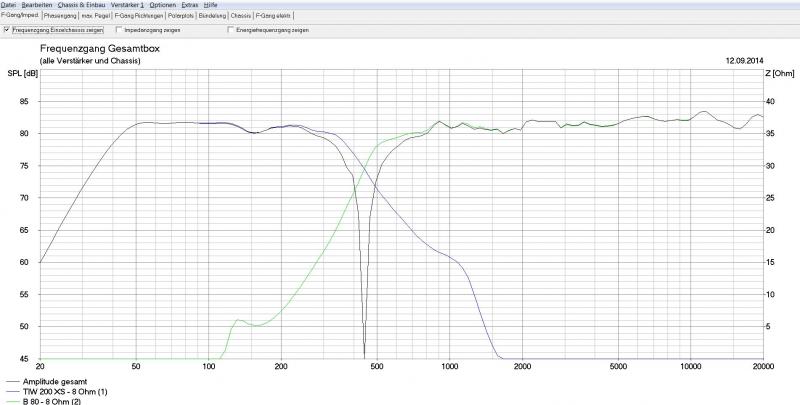Switch to the Chassis tab
Image resolution: width=800 pixels, height=405 pixels.
(241, 17)
